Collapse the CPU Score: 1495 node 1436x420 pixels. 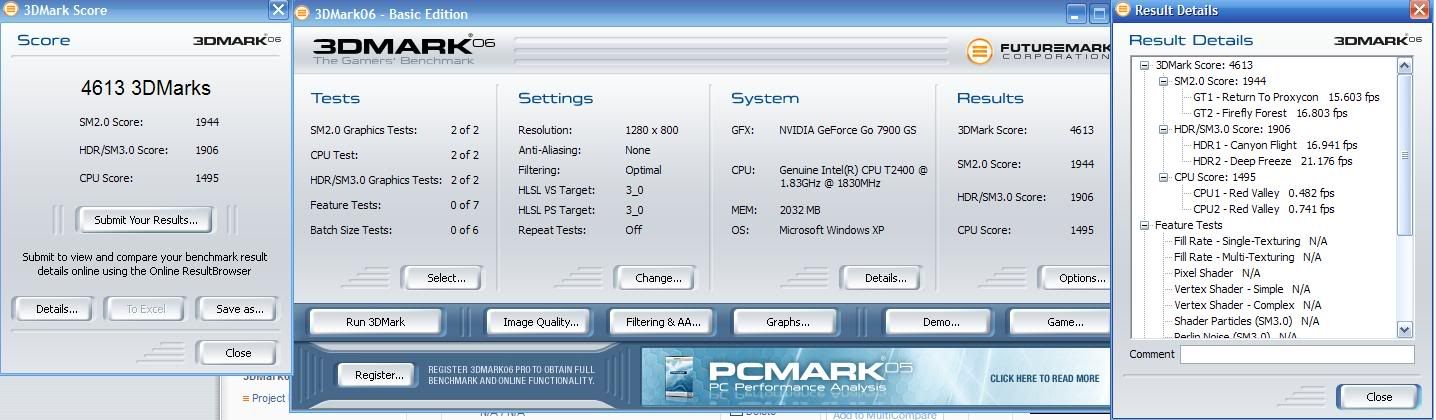(x=1164, y=177)
